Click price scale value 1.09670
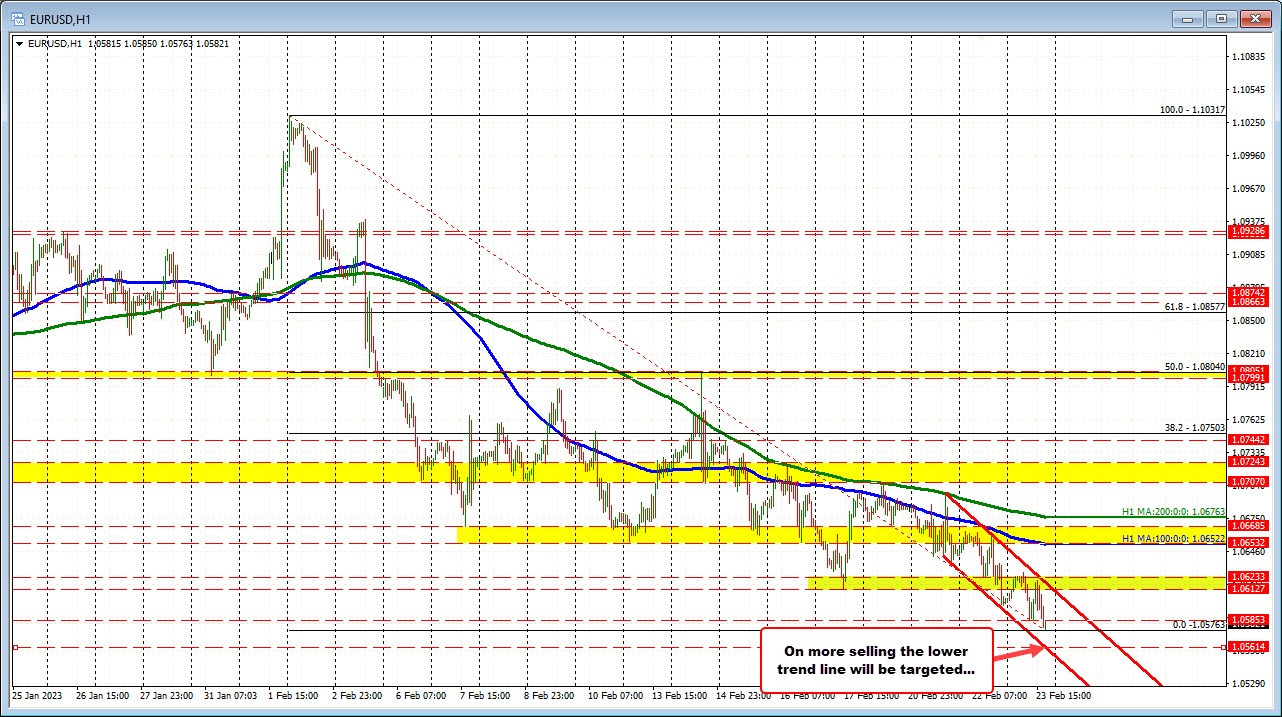The height and width of the screenshot is (717, 1282). [x=1251, y=188]
